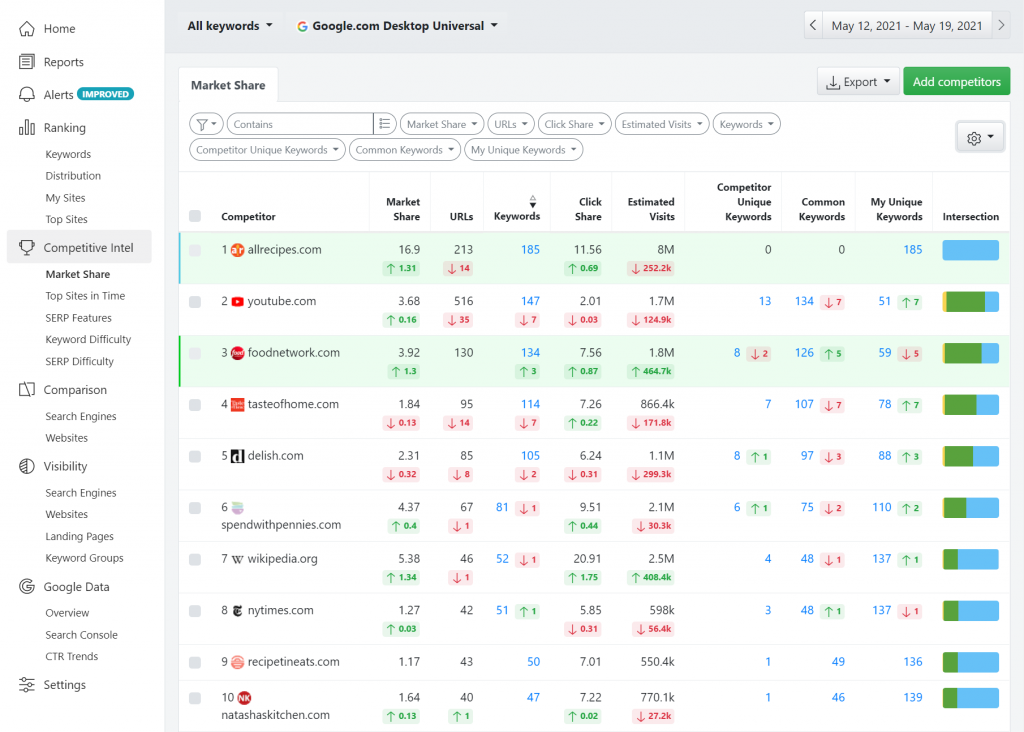Click the Google Data G icon

(27, 586)
